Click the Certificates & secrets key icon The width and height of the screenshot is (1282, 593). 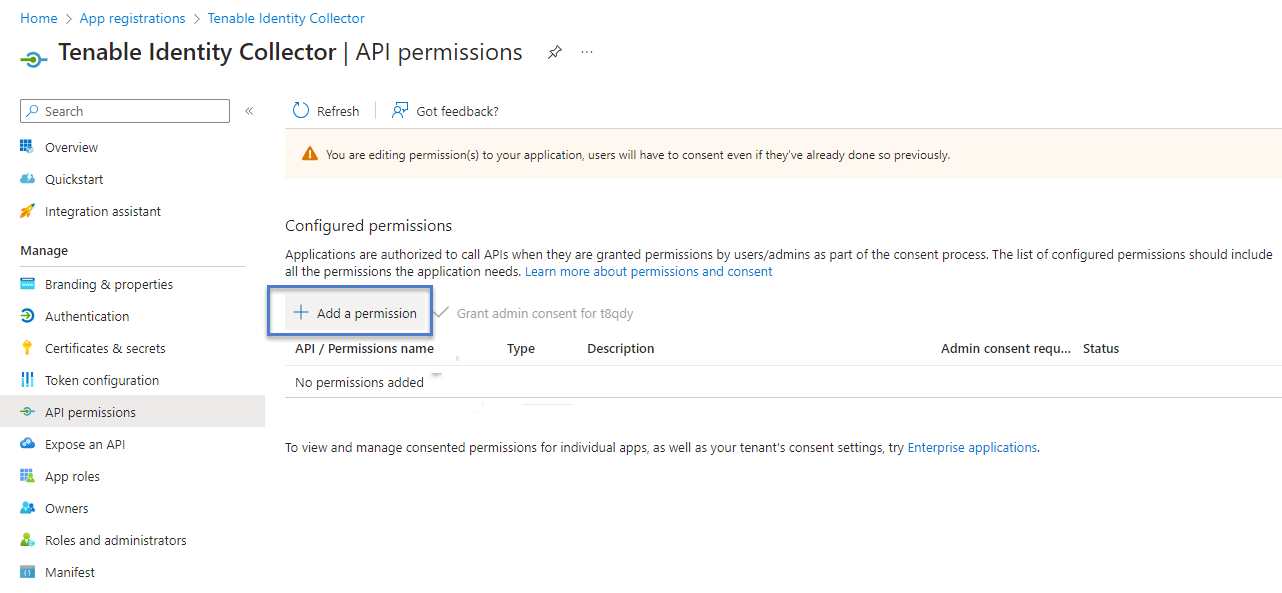[x=27, y=348]
